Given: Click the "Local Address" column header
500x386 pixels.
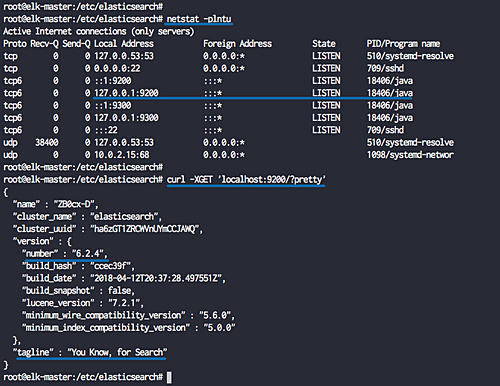Looking at the screenshot, I should [124, 44].
